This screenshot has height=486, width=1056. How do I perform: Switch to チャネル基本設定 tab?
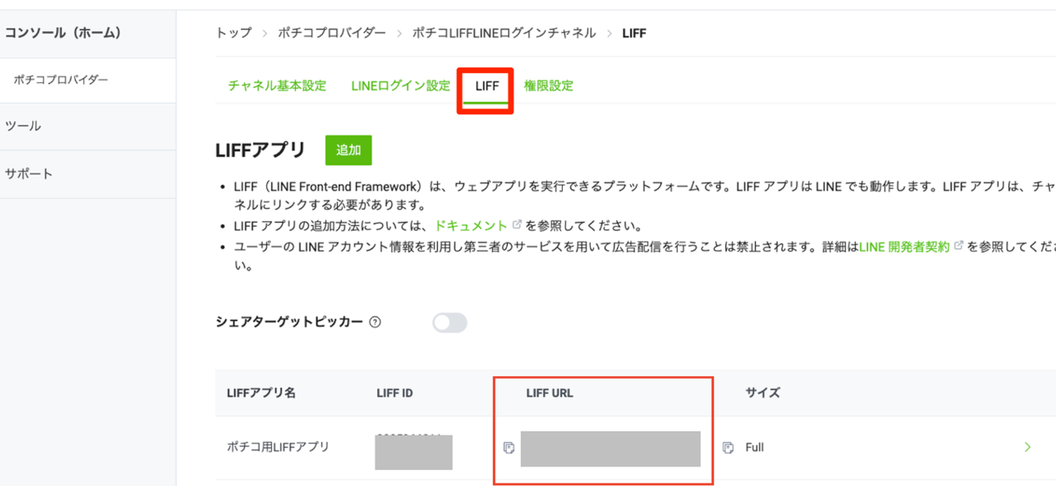coord(277,86)
